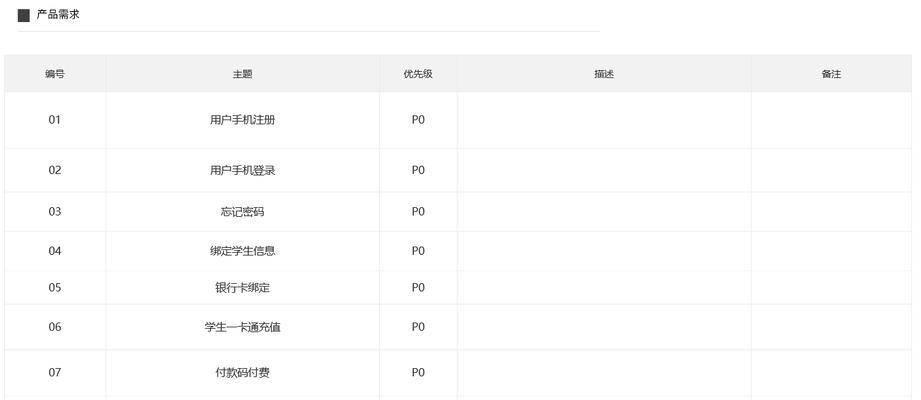
Task: Select the 绑定学生信息 topic cell
Action: coord(243,251)
